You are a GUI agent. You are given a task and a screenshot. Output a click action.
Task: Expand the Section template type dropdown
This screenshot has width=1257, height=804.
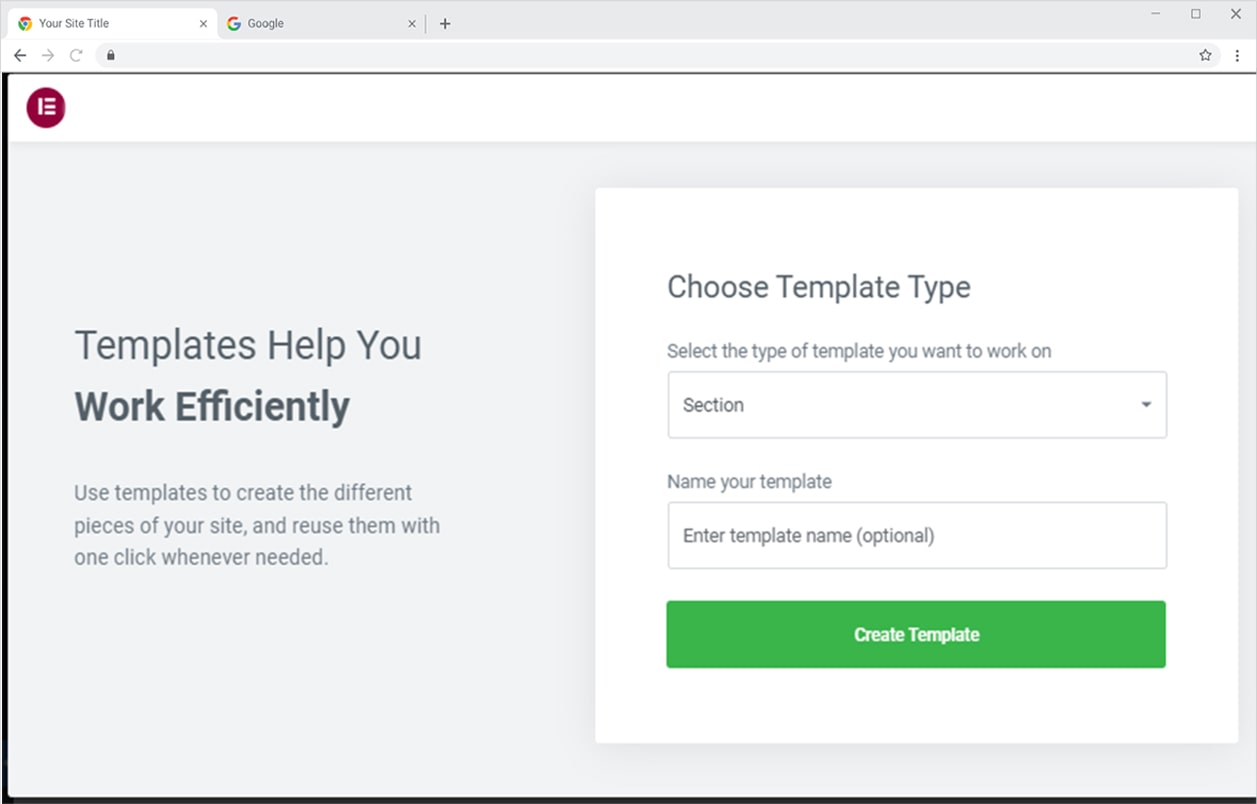(x=916, y=405)
